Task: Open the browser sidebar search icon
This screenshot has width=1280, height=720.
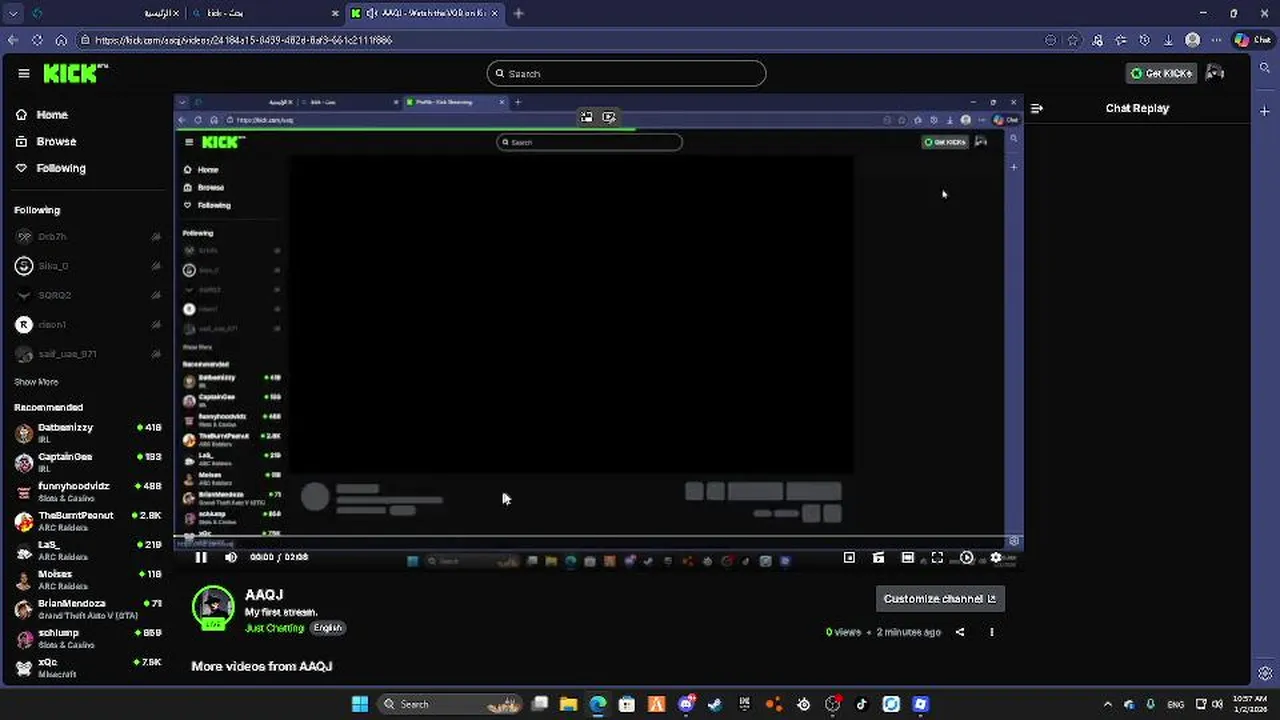Action: 1265,68
